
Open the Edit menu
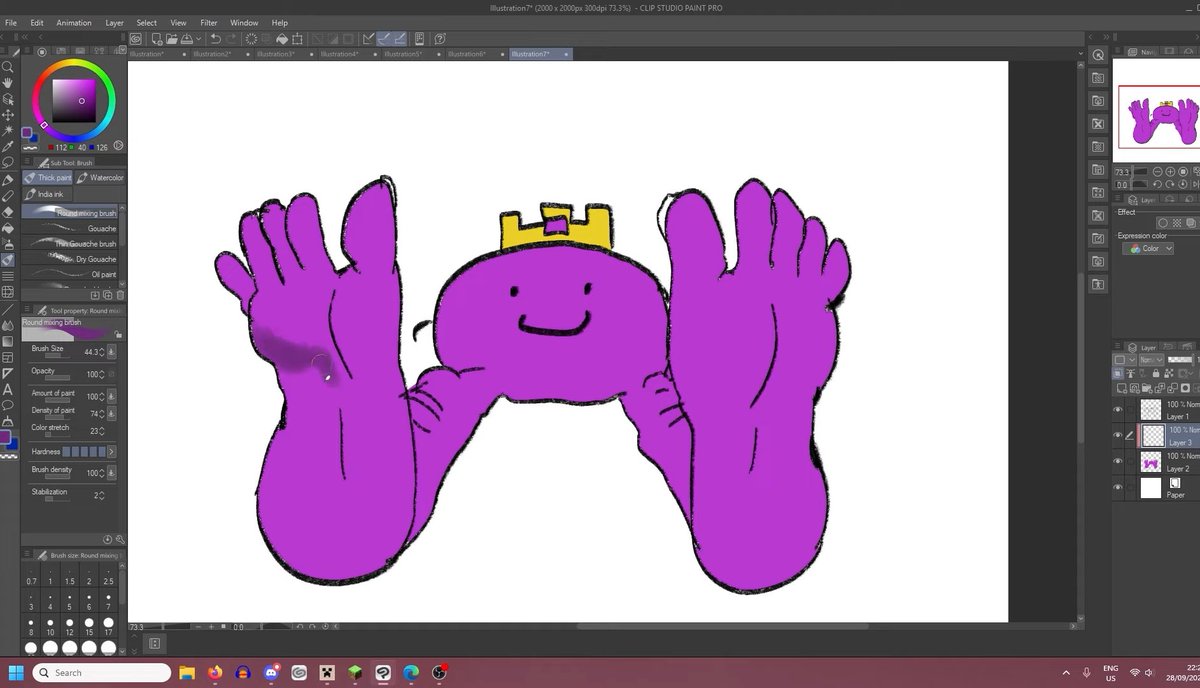(37, 22)
